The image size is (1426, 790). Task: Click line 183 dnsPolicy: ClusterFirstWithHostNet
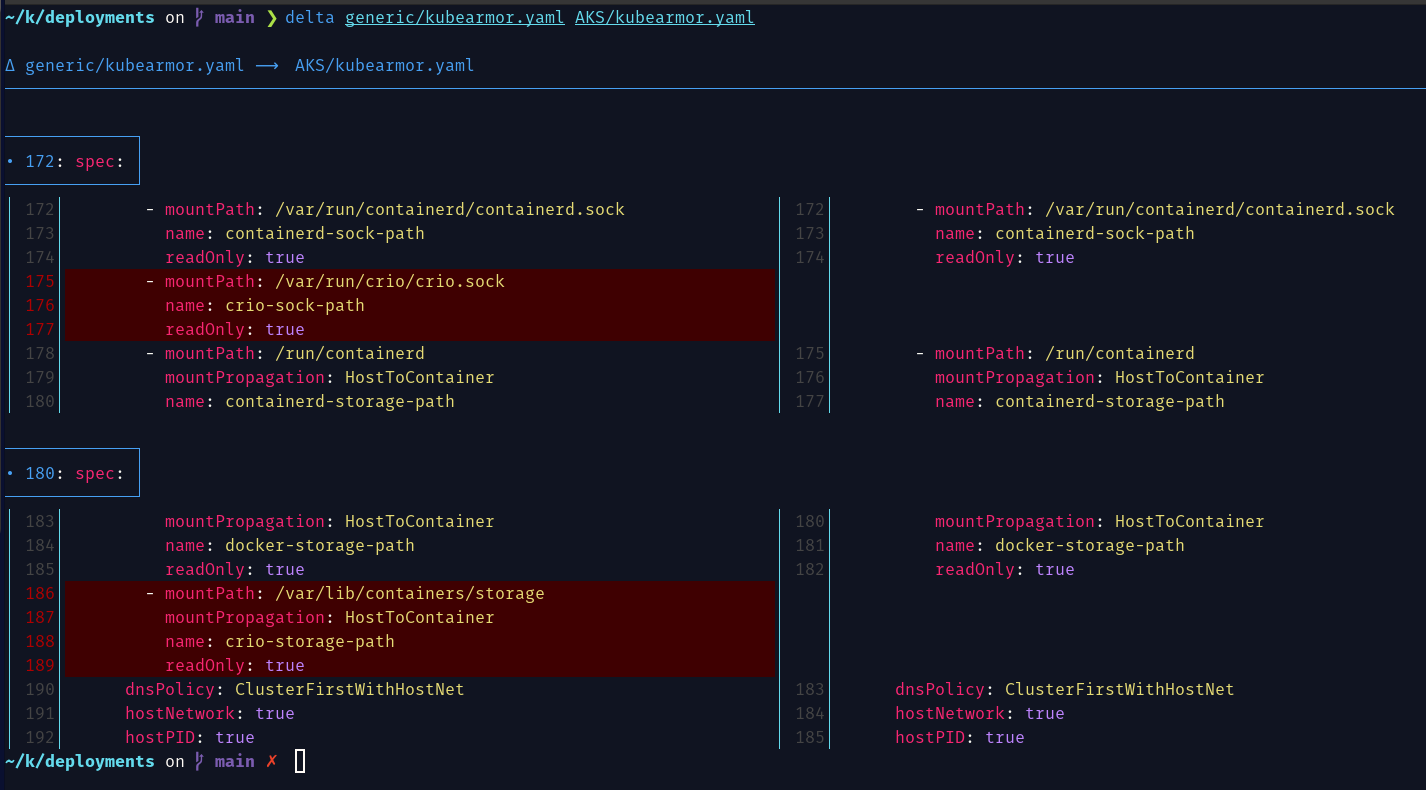pyautogui.click(x=1065, y=690)
